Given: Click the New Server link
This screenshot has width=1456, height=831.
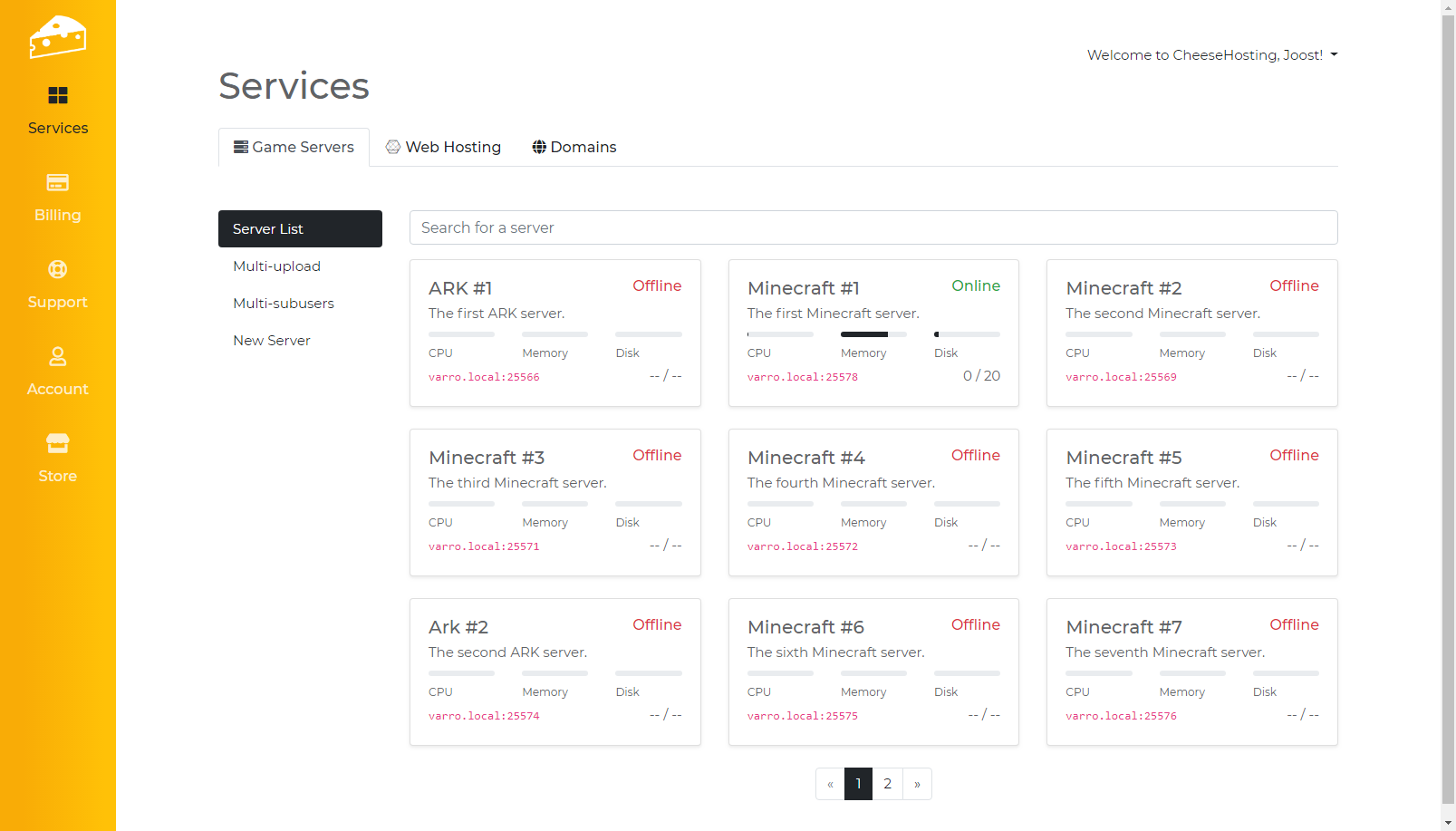Looking at the screenshot, I should pyautogui.click(x=271, y=341).
